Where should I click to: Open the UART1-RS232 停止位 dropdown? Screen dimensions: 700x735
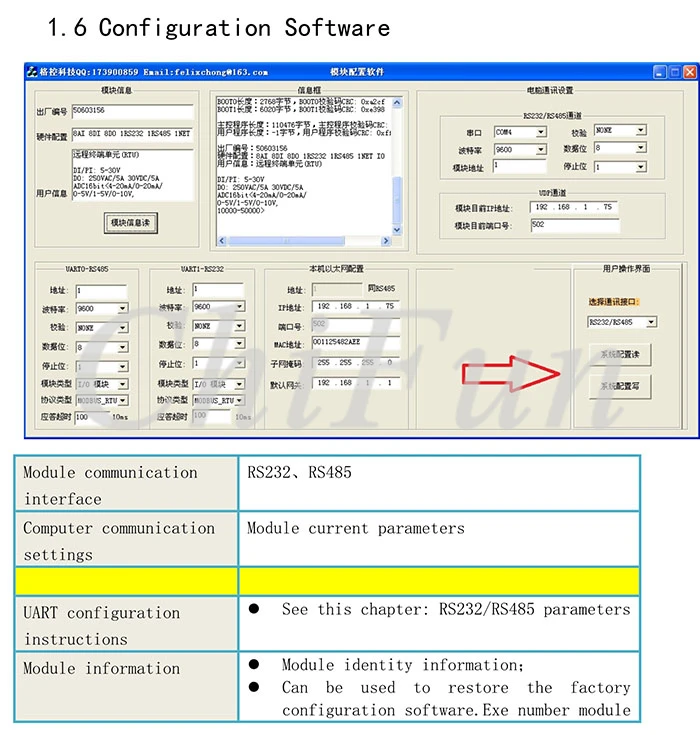pyautogui.click(x=240, y=364)
